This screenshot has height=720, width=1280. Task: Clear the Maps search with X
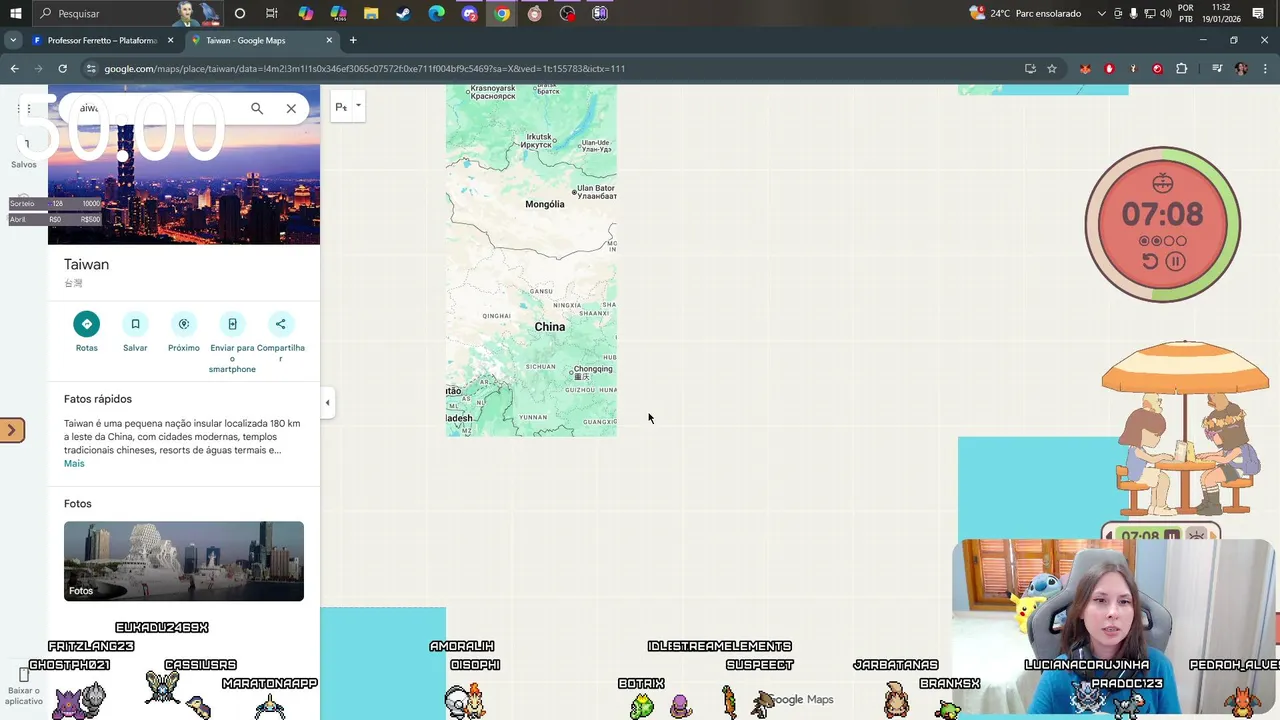pyautogui.click(x=291, y=108)
